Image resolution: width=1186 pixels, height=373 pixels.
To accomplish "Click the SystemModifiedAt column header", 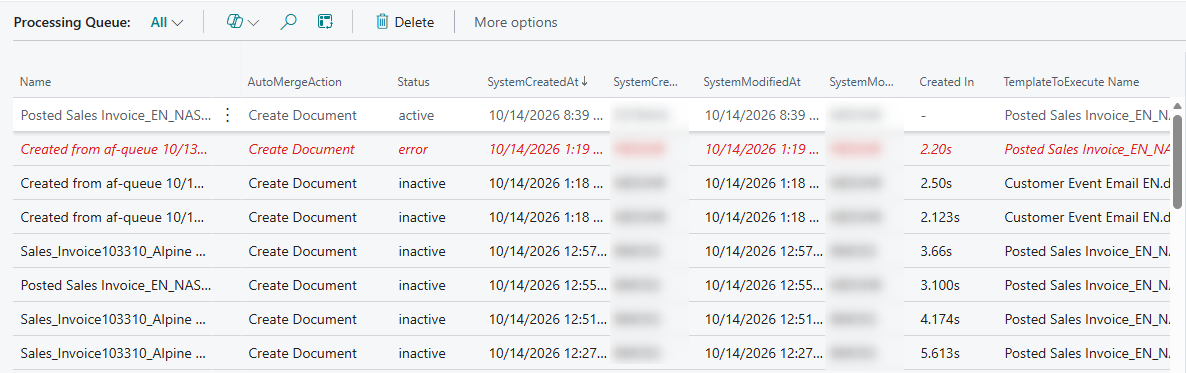I will tap(752, 82).
